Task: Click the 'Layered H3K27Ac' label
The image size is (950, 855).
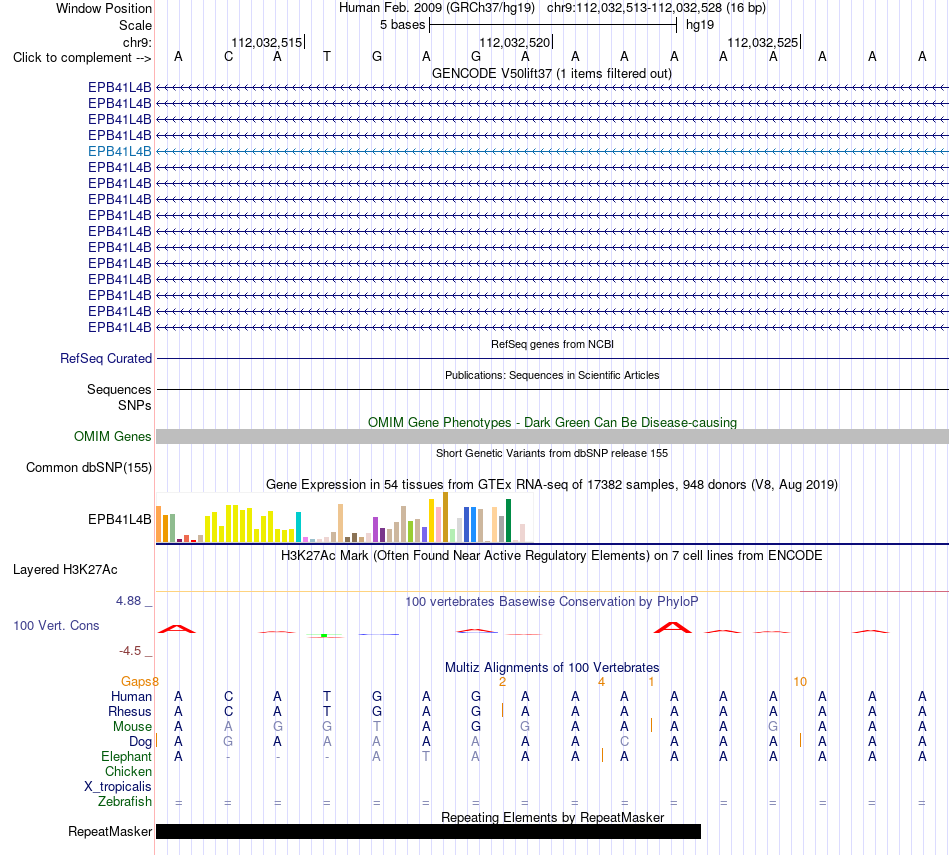Action: 65,570
